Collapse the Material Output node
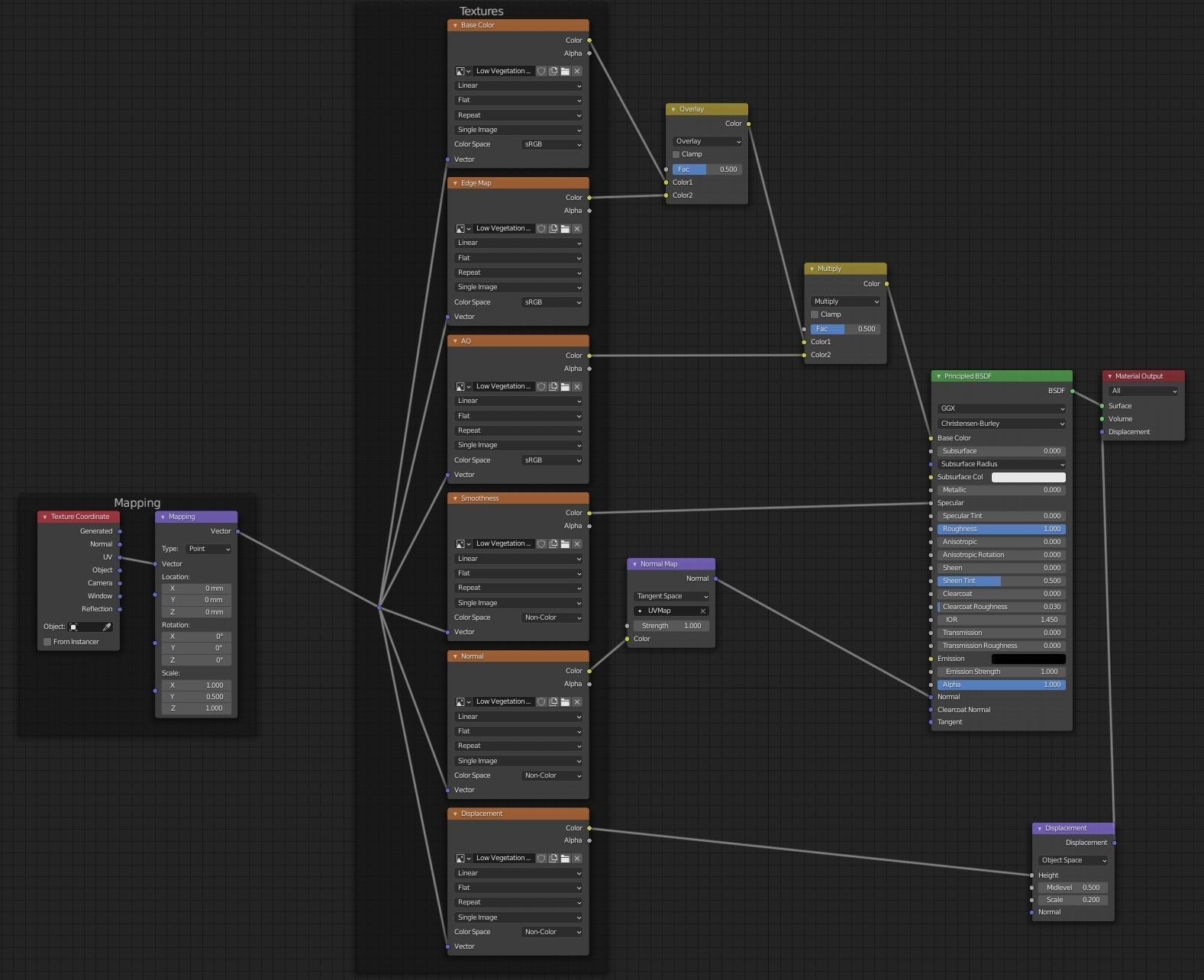Viewport: 1204px width, 980px height. 1109,376
